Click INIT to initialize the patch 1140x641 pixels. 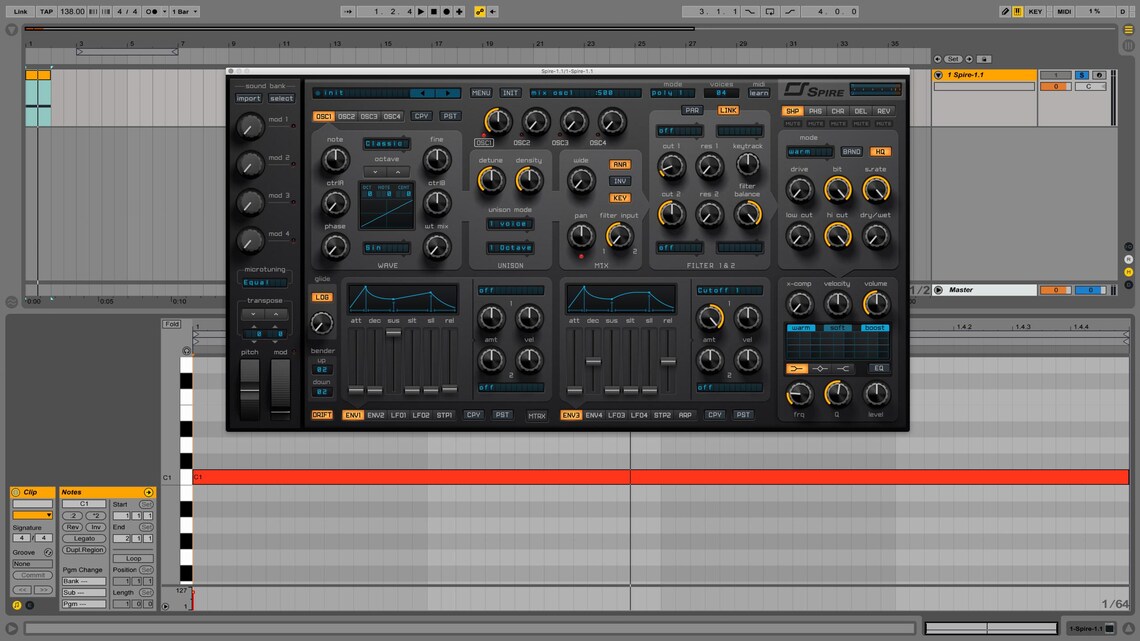pyautogui.click(x=511, y=92)
